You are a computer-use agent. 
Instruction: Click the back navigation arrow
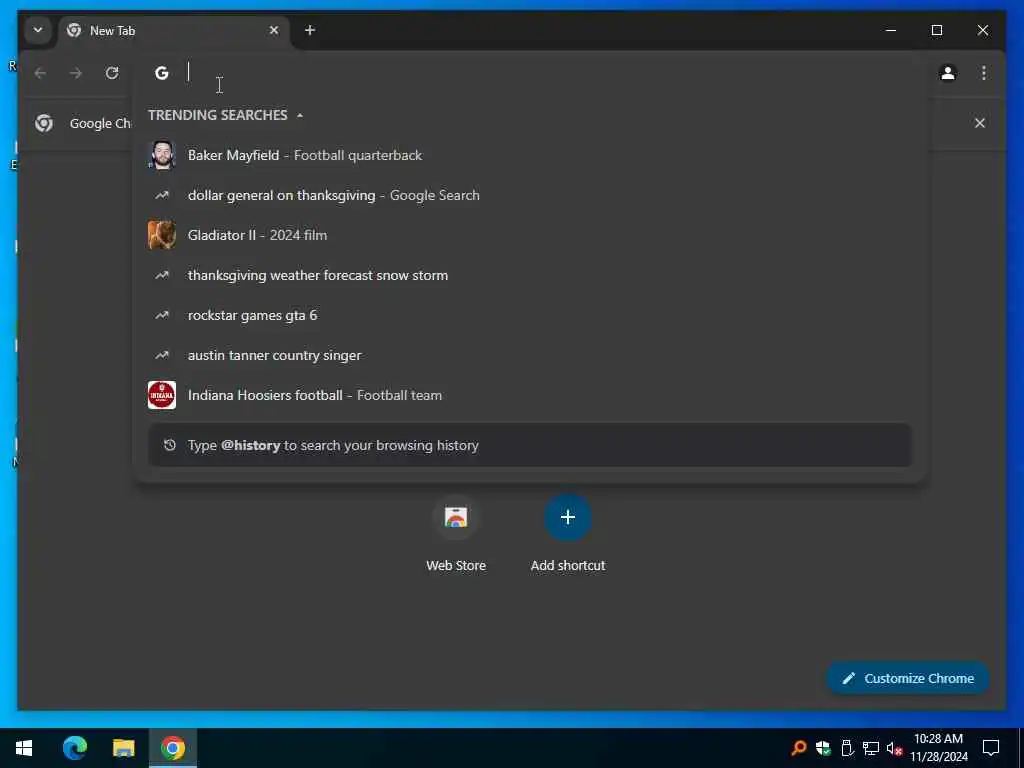40,73
